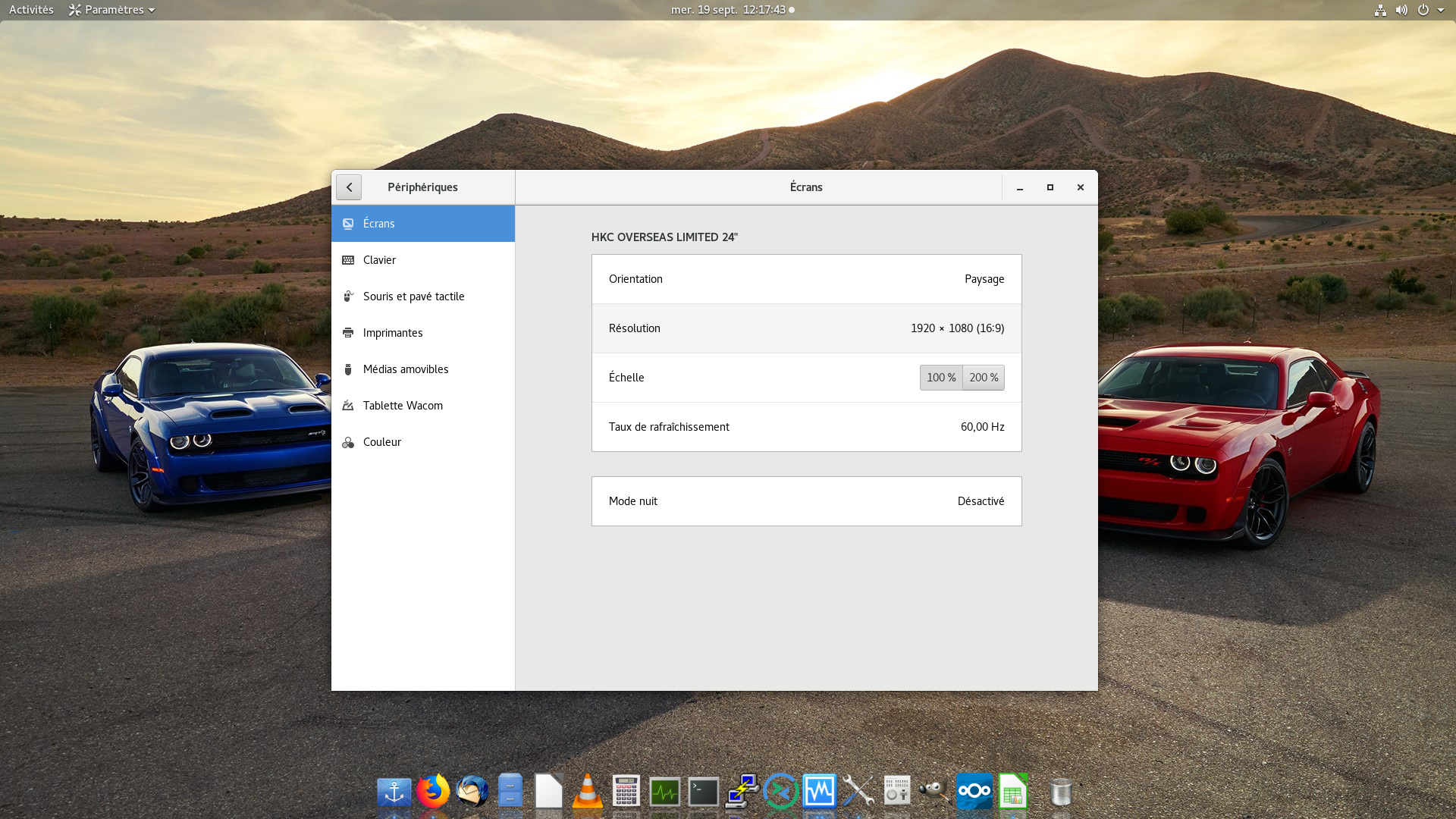1456x819 pixels.
Task: Open the Paramètres application menu
Action: pyautogui.click(x=112, y=10)
